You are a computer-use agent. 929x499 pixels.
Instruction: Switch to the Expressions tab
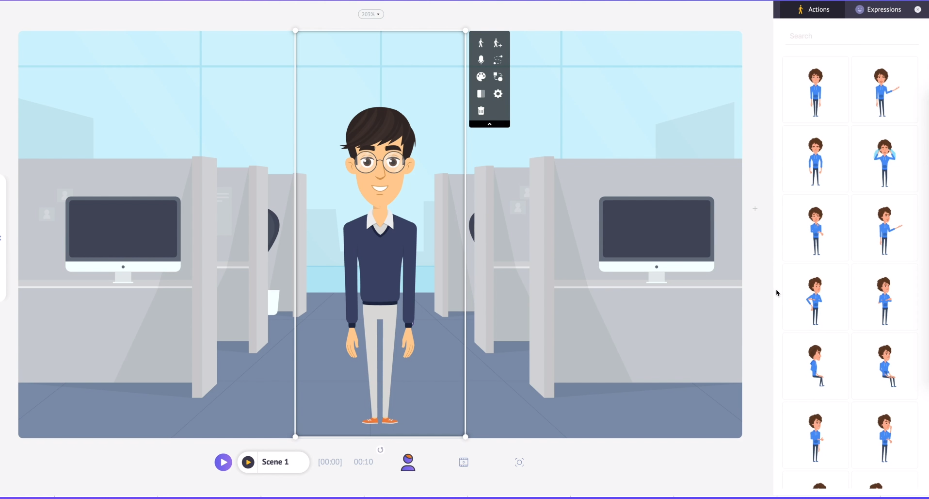(x=878, y=9)
